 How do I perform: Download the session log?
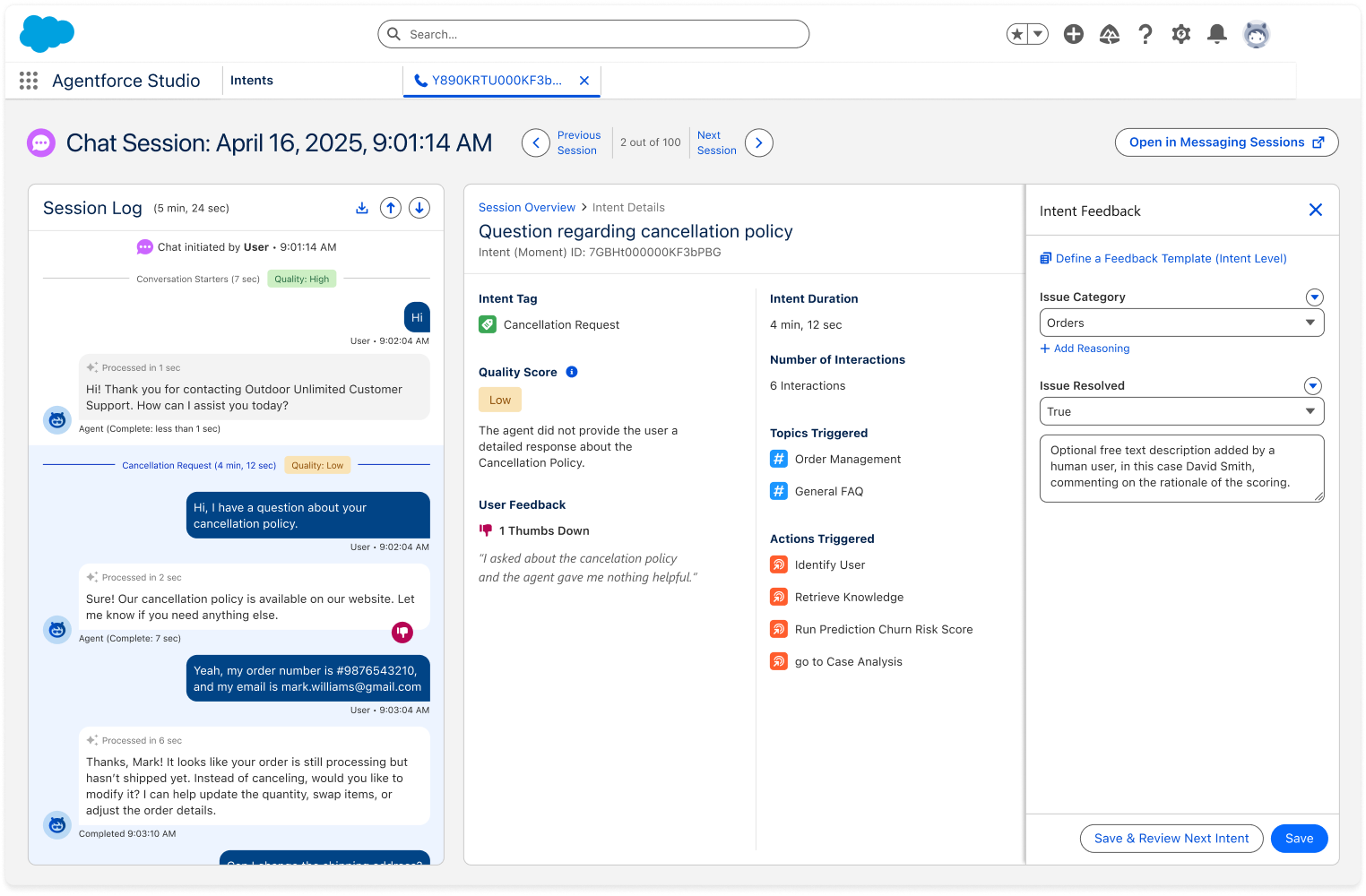click(362, 208)
